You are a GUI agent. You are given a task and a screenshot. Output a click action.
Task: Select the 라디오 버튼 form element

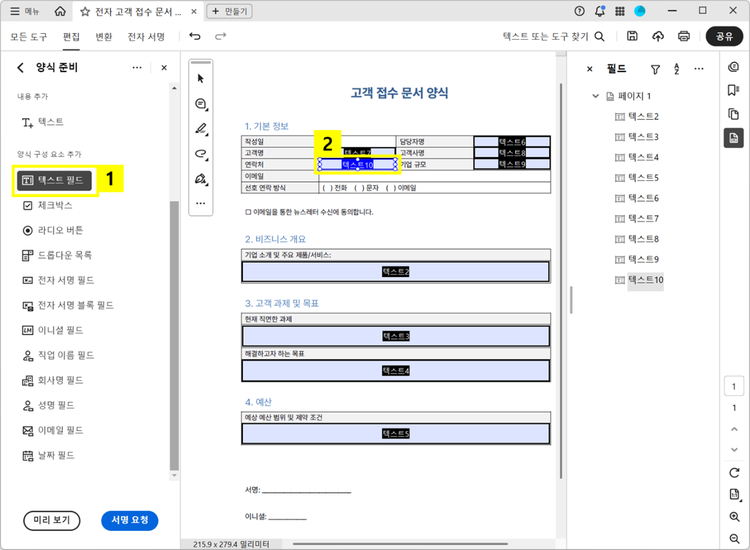53,231
